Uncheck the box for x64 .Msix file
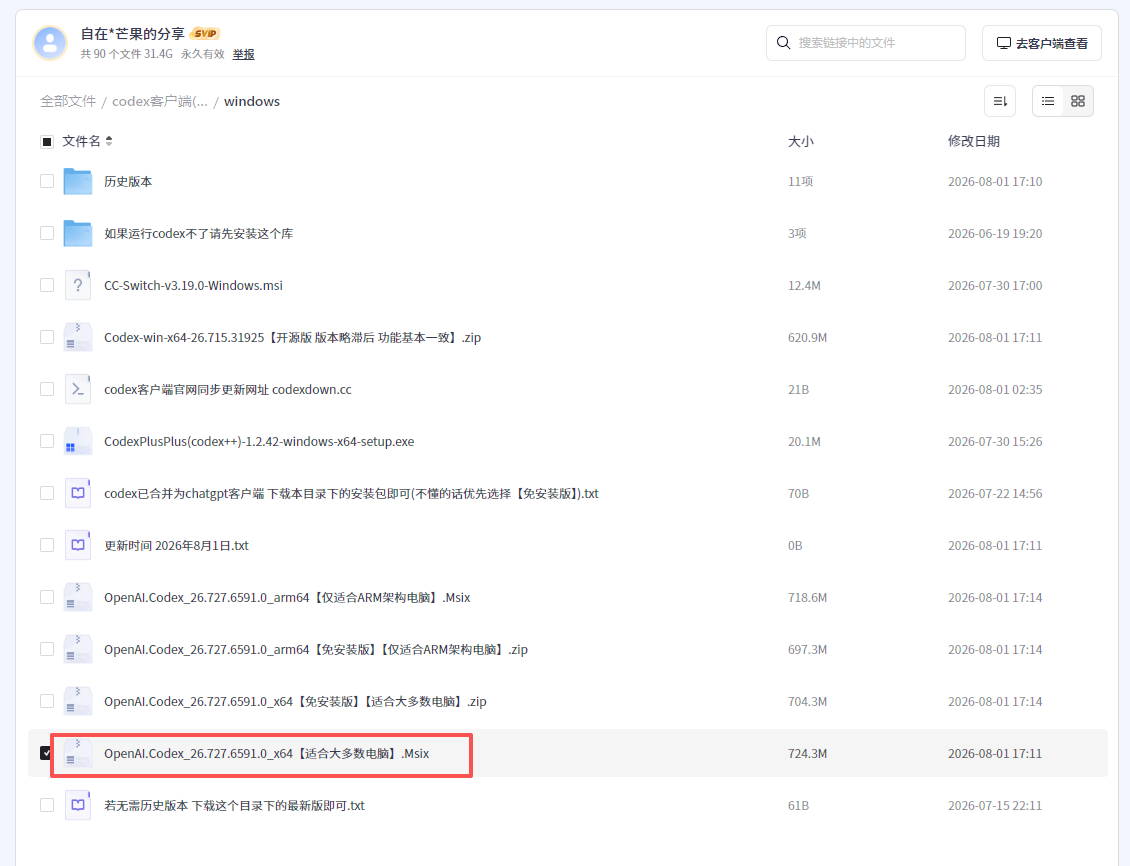The width and height of the screenshot is (1130, 866). 46,753
